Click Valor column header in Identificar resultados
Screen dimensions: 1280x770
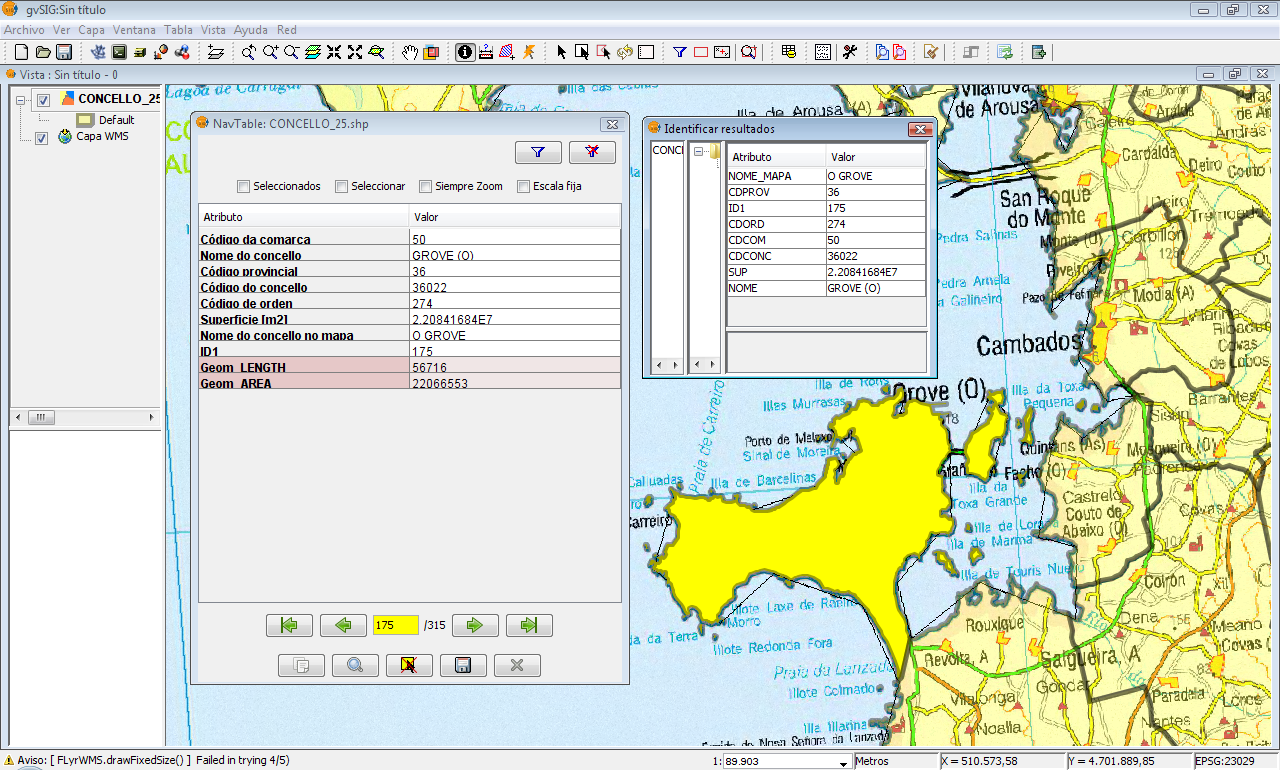pyautogui.click(x=875, y=157)
